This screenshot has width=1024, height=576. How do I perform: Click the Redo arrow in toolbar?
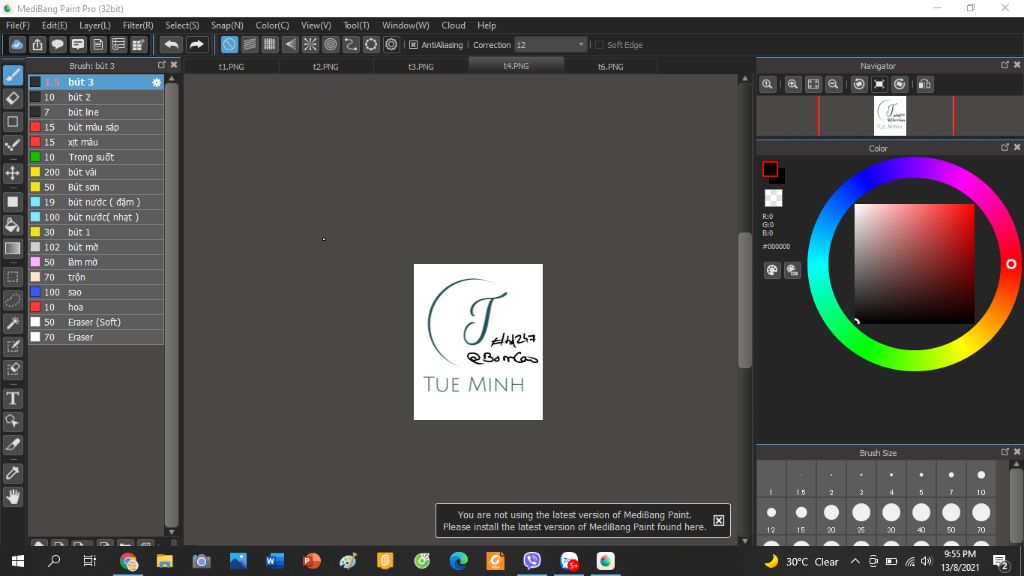point(196,44)
